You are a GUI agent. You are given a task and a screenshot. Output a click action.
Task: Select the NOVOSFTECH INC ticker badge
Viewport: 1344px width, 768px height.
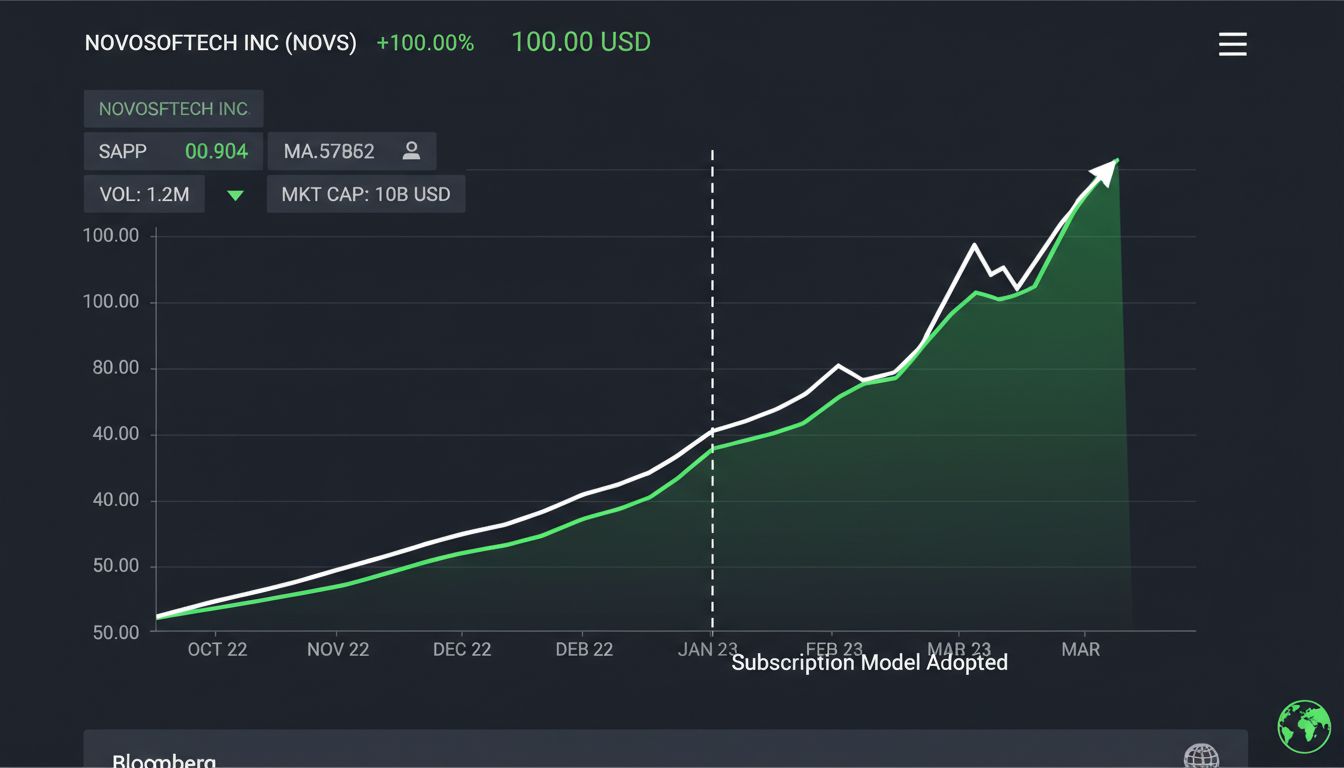pos(172,108)
